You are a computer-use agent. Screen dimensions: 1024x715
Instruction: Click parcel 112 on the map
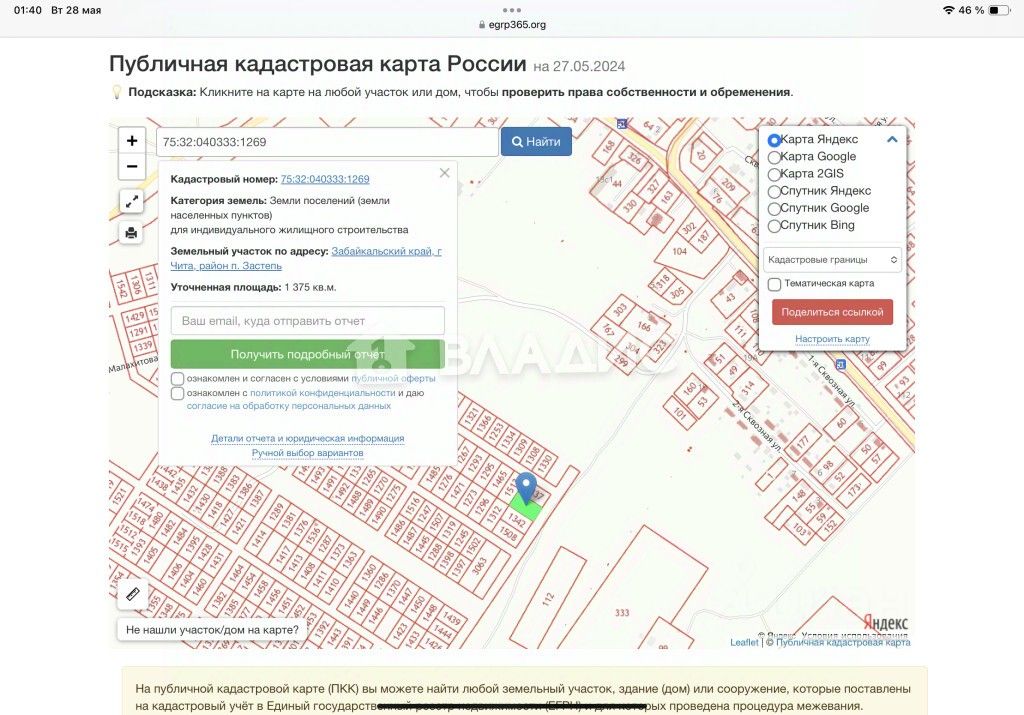(547, 599)
